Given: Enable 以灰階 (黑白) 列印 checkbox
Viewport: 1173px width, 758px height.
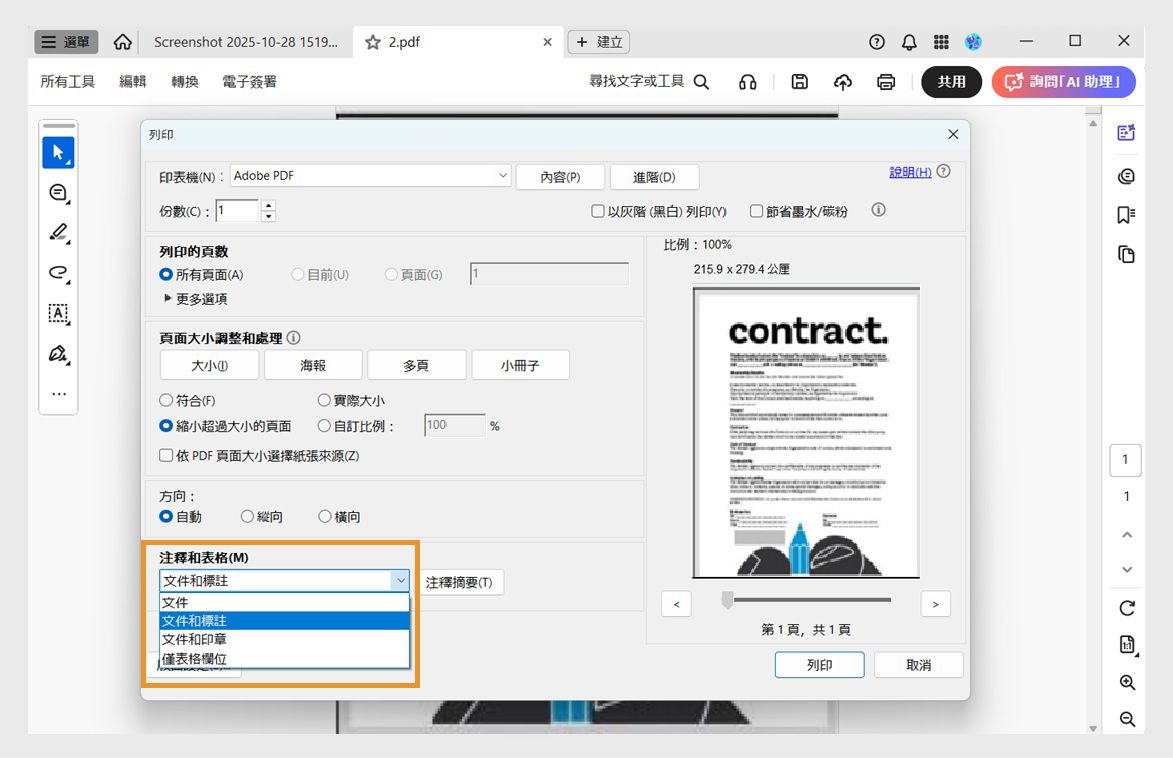Looking at the screenshot, I should point(597,209).
